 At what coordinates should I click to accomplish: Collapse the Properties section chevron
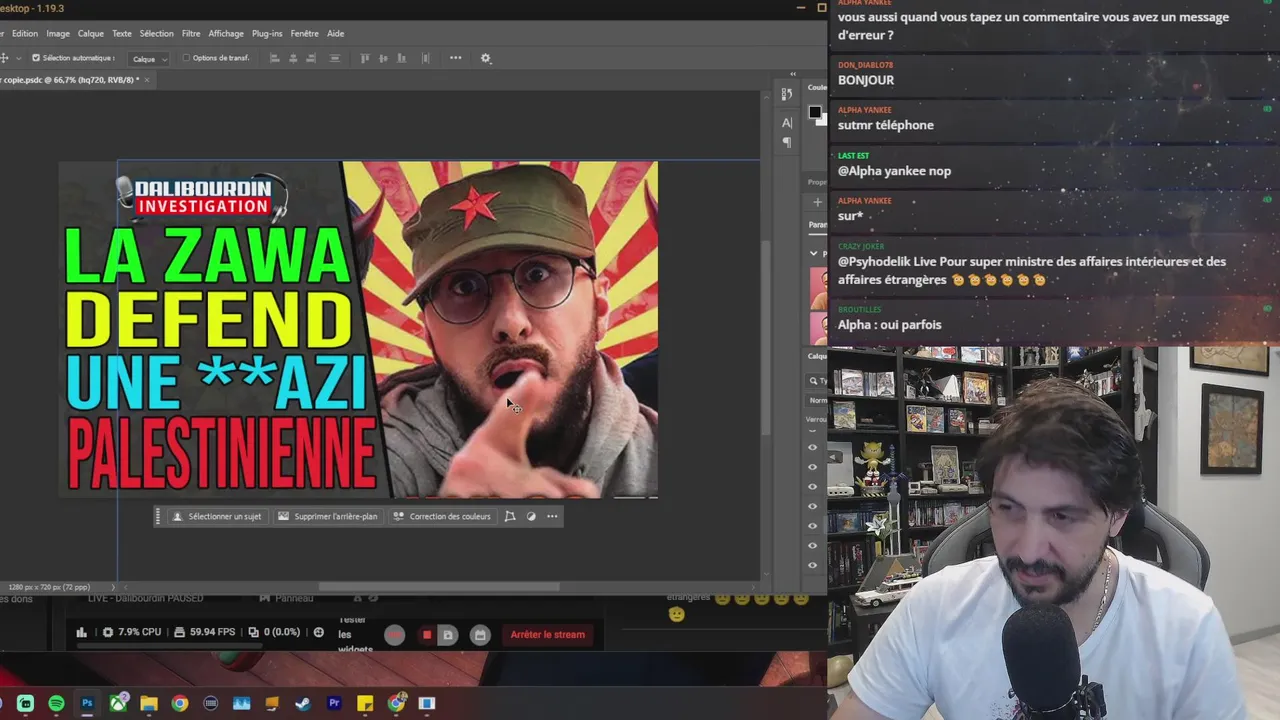[814, 253]
